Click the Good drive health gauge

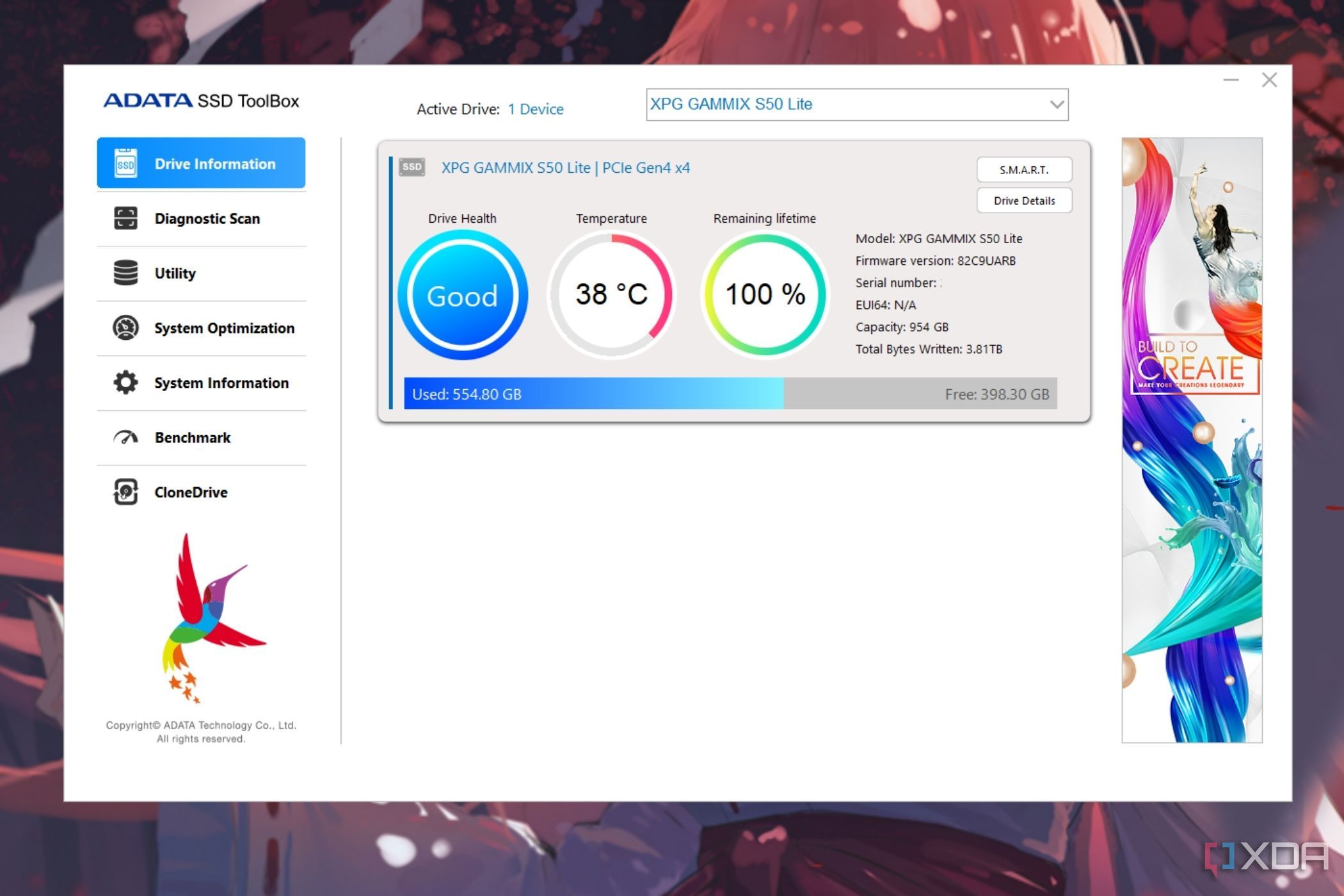(x=463, y=295)
